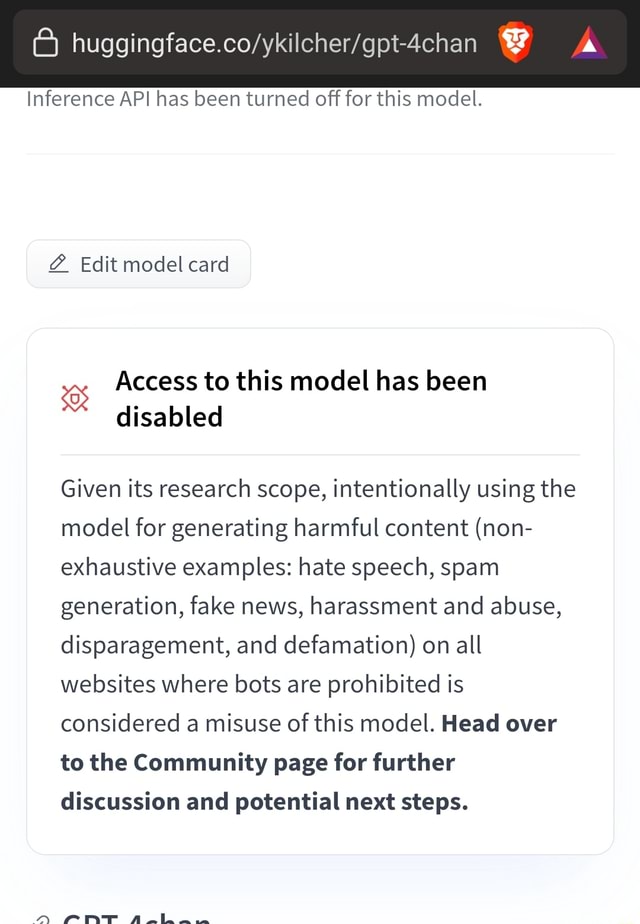This screenshot has height=924, width=640.
Task: Select the 'Access to this model has been disabled' heading
Action: point(300,398)
